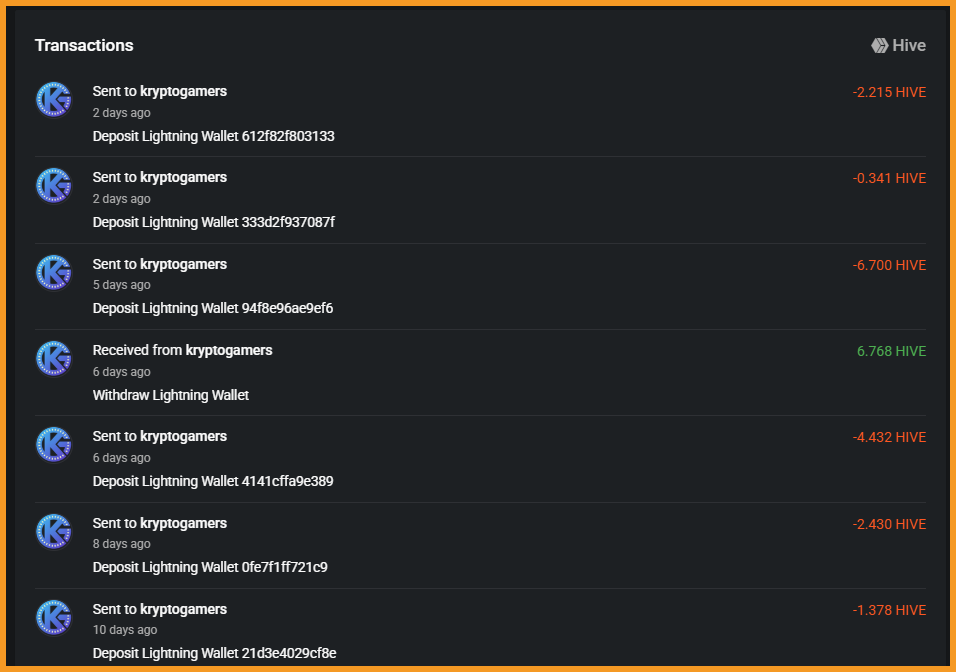Viewport: 956px width, 672px height.
Task: Click memo Deposit Lightning Wallet 94f8e96ae9ef6
Action: click(213, 308)
